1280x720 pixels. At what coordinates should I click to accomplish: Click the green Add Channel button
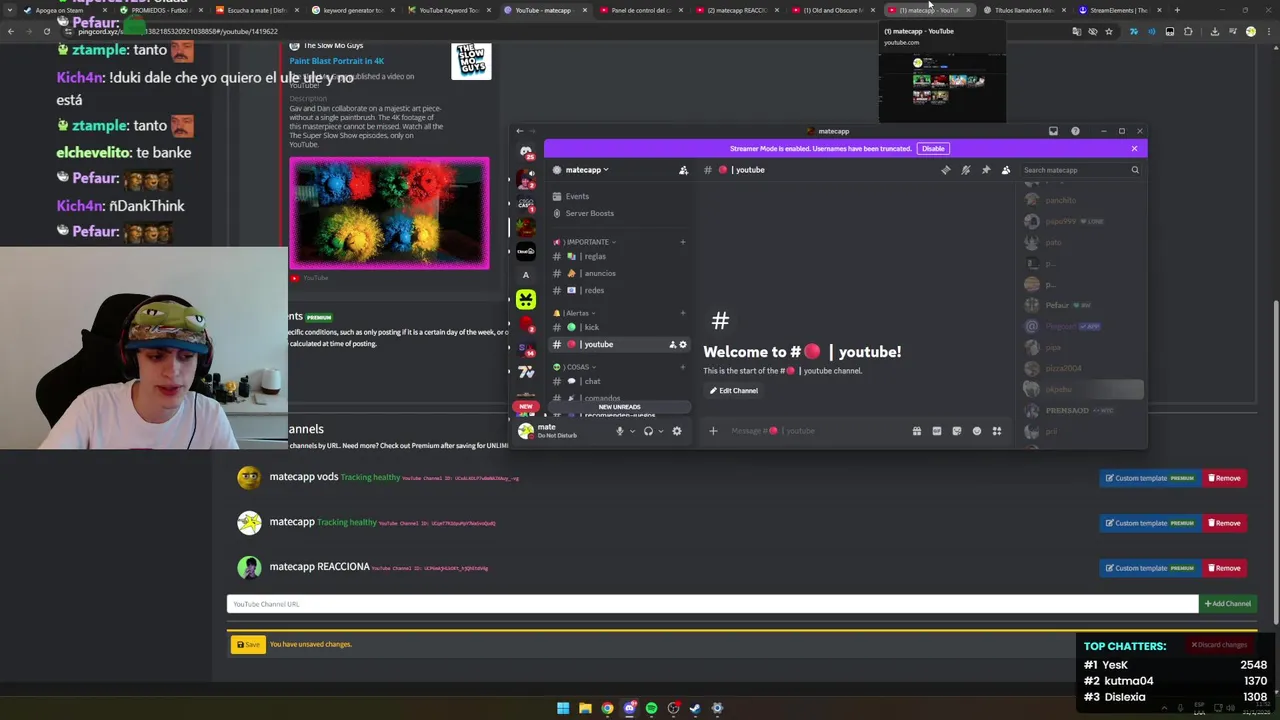coord(1227,604)
